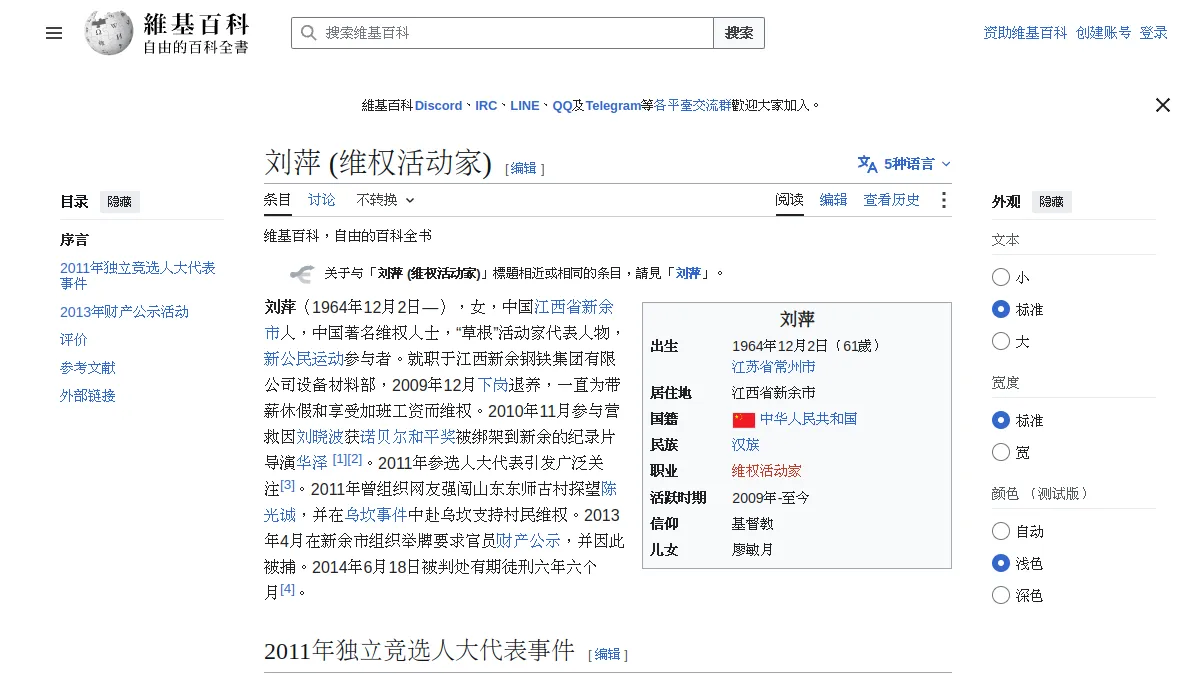Select wide width 宽 option
The width and height of the screenshot is (1200, 675).
(1001, 452)
